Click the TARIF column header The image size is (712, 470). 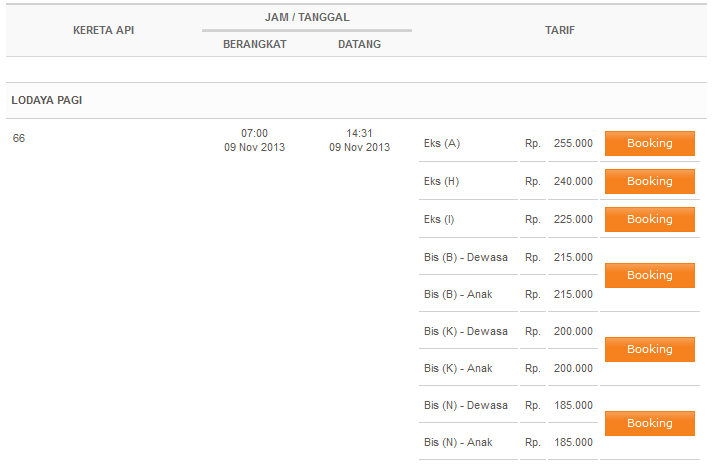click(559, 30)
